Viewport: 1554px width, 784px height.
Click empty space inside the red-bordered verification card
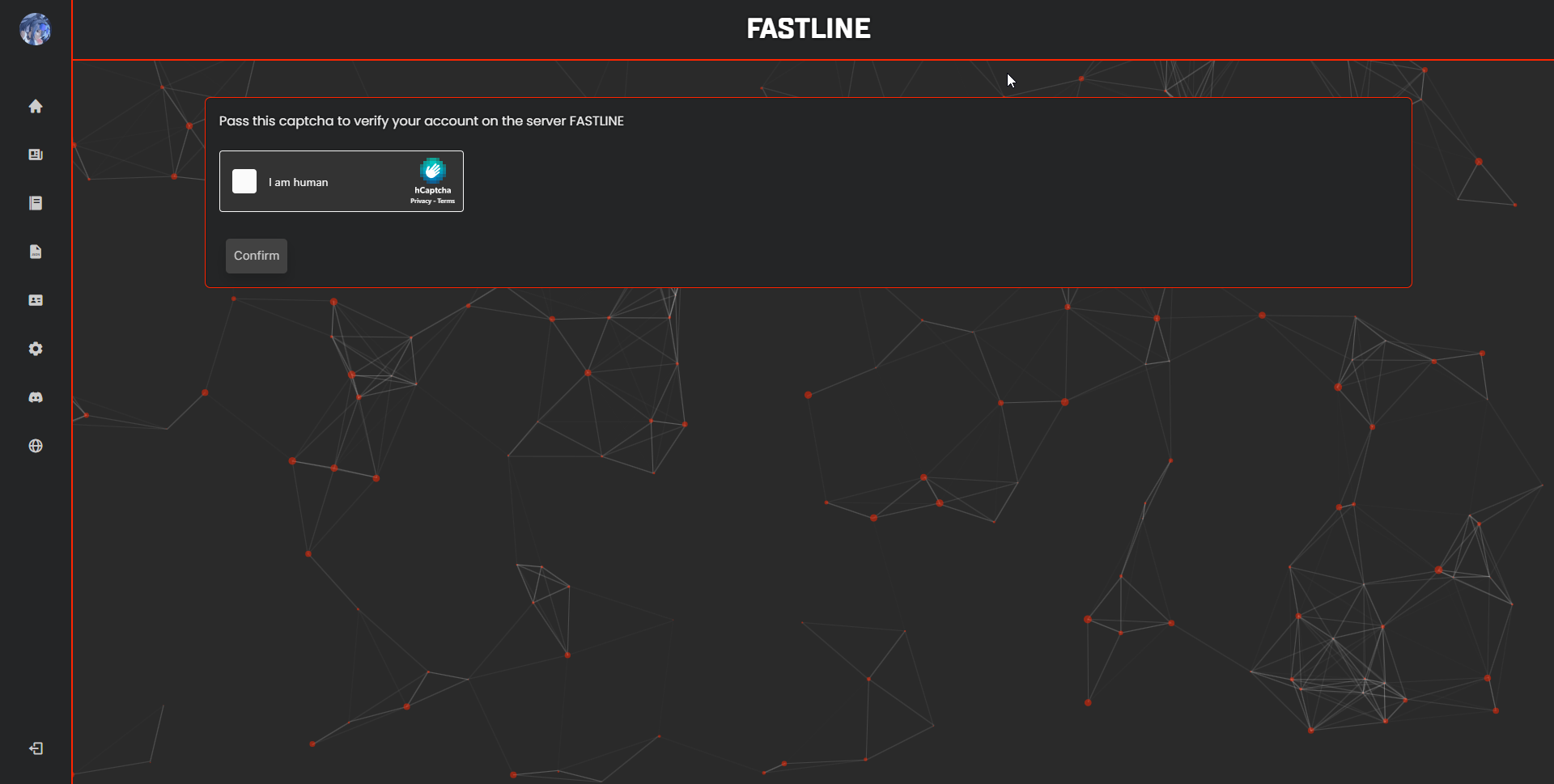point(890,210)
